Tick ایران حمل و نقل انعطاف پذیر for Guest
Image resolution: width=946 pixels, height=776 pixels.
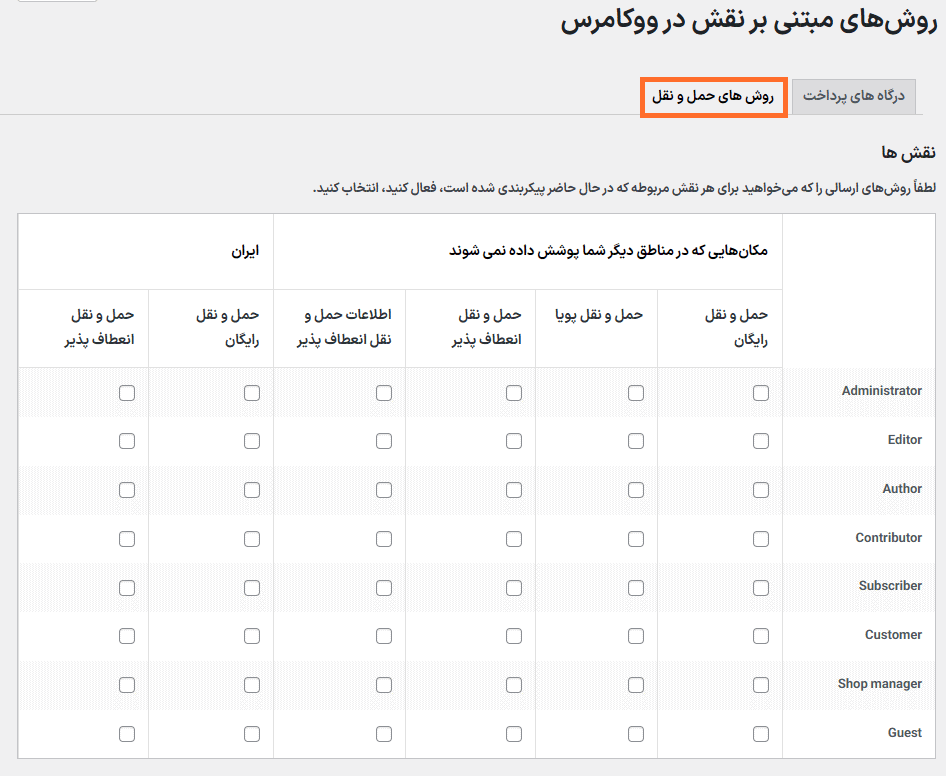point(127,734)
